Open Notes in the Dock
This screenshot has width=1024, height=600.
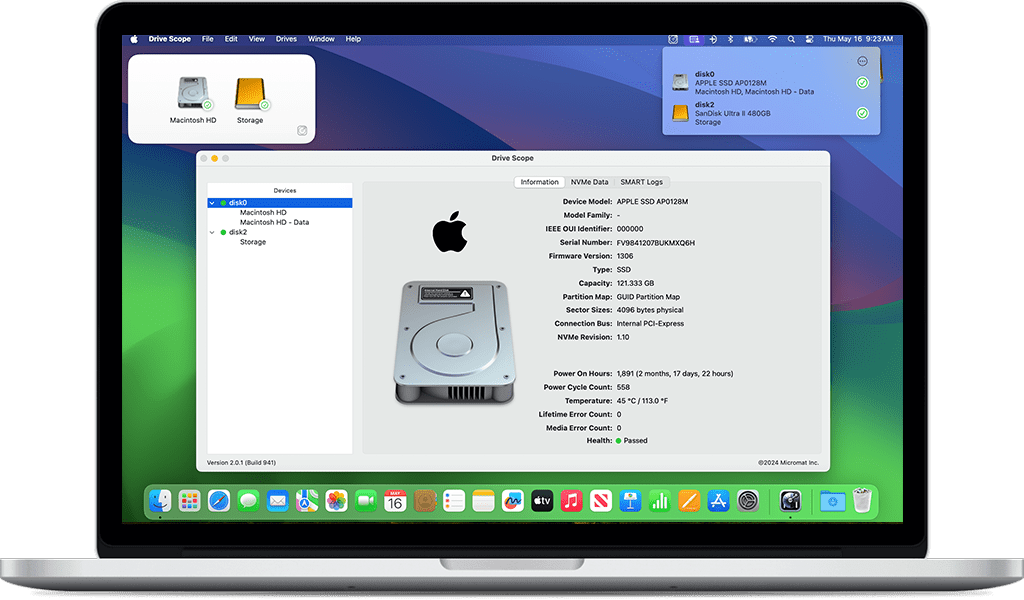pyautogui.click(x=483, y=501)
